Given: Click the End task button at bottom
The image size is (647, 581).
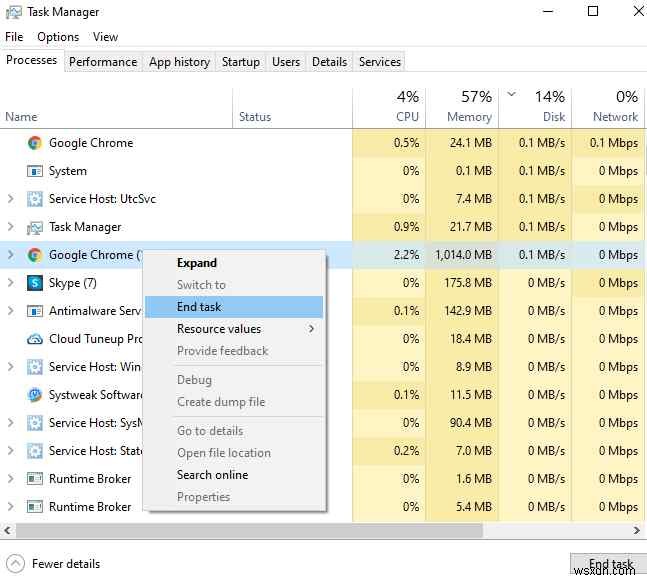Looking at the screenshot, I should (x=607, y=564).
